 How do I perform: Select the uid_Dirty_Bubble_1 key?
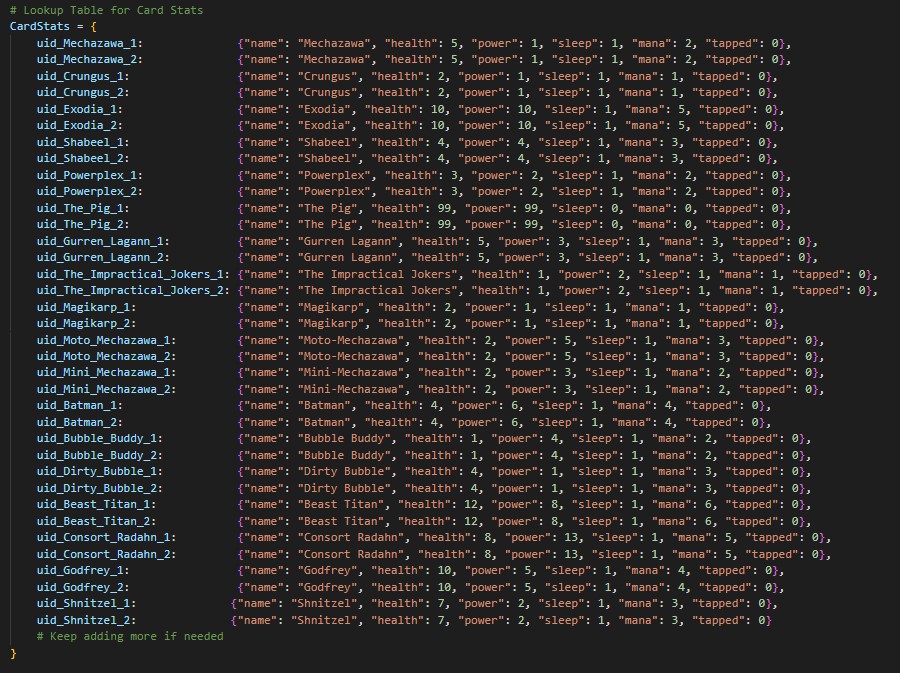(x=99, y=471)
